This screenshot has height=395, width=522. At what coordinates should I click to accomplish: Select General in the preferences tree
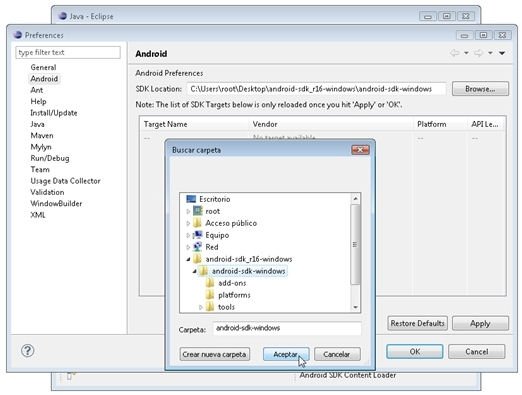(x=43, y=67)
